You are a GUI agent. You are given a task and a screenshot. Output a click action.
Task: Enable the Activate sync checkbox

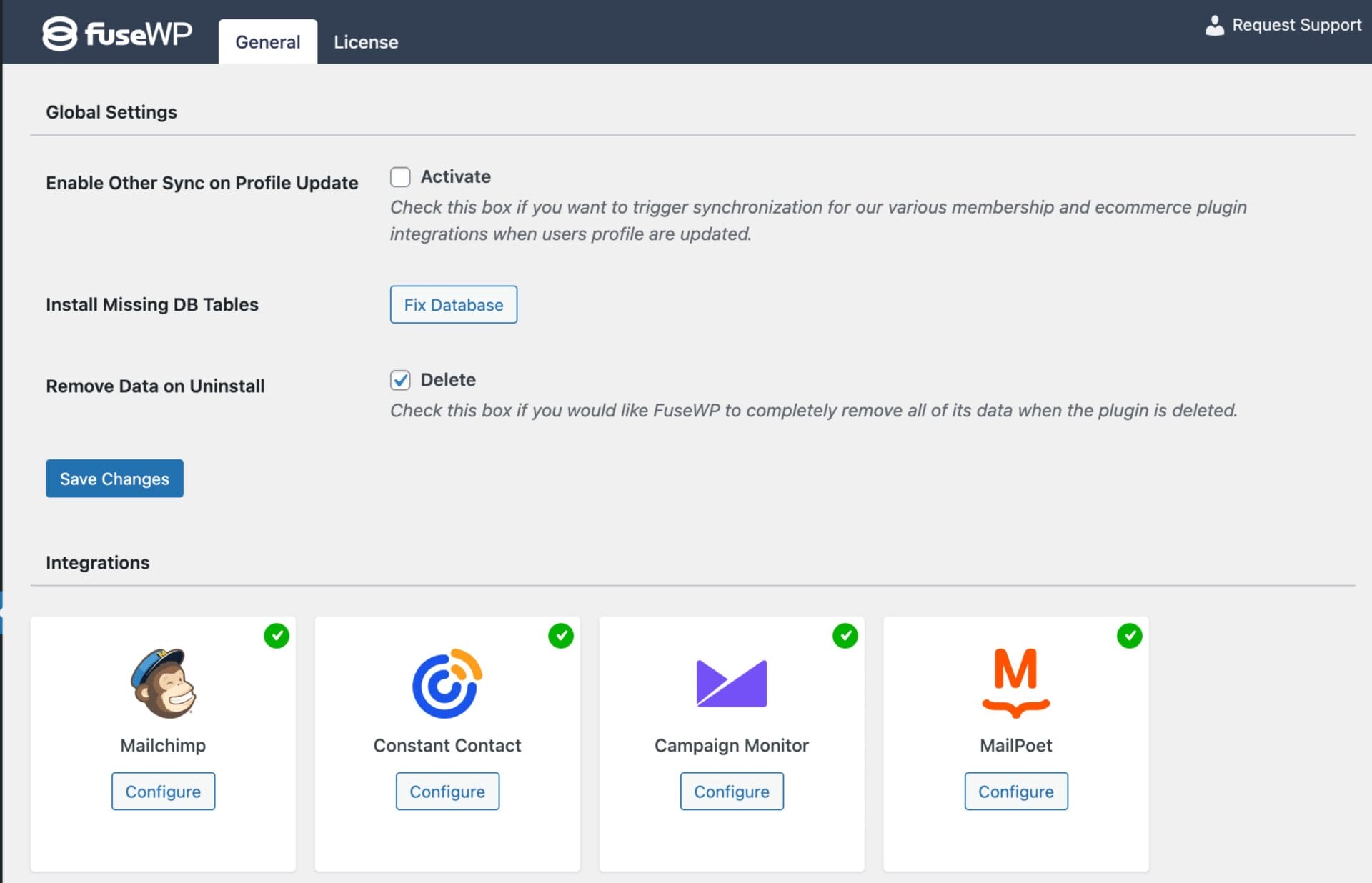(x=400, y=176)
